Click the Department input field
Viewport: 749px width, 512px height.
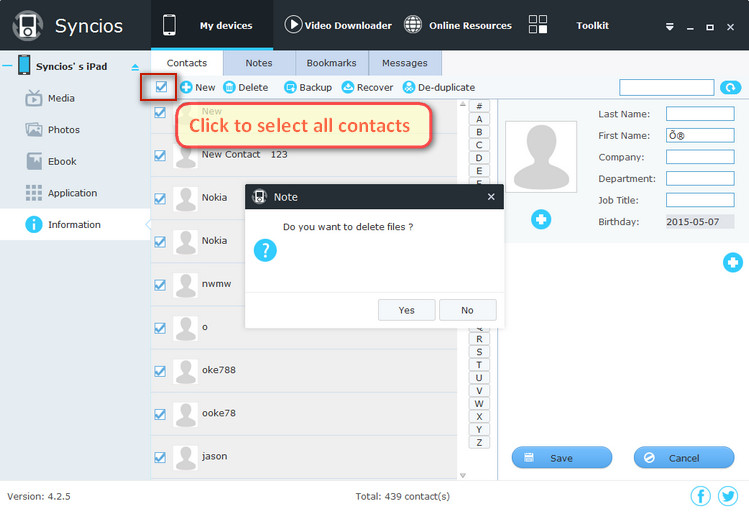[x=700, y=178]
